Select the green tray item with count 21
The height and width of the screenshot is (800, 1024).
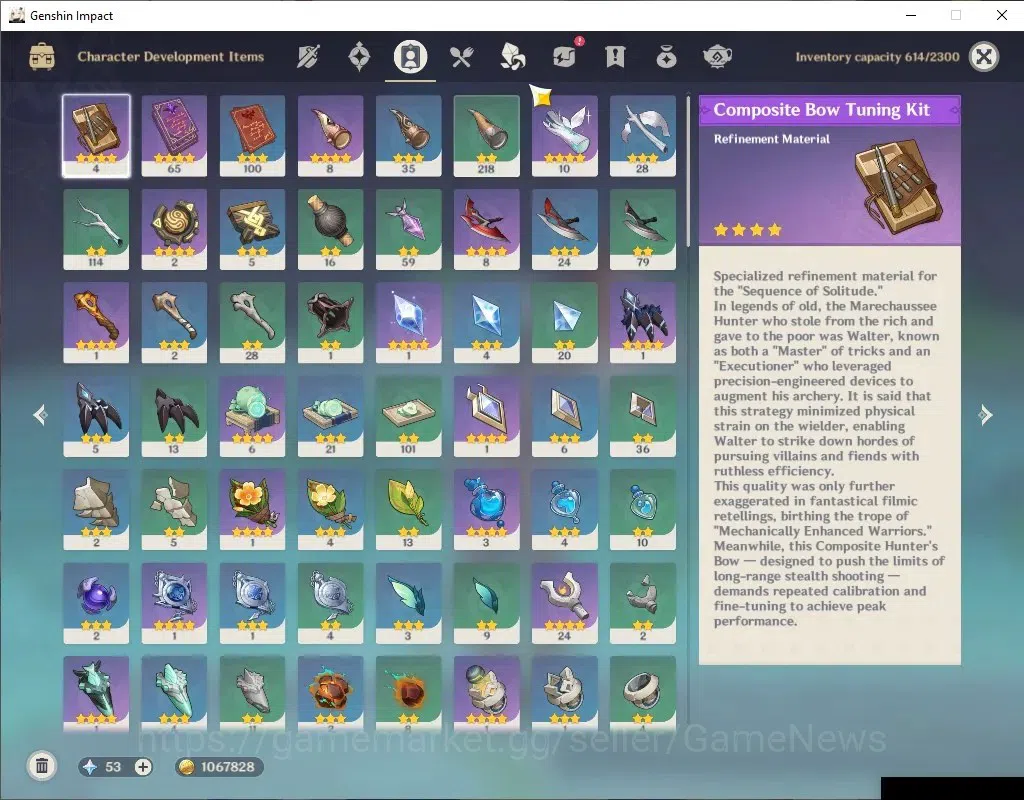330,416
